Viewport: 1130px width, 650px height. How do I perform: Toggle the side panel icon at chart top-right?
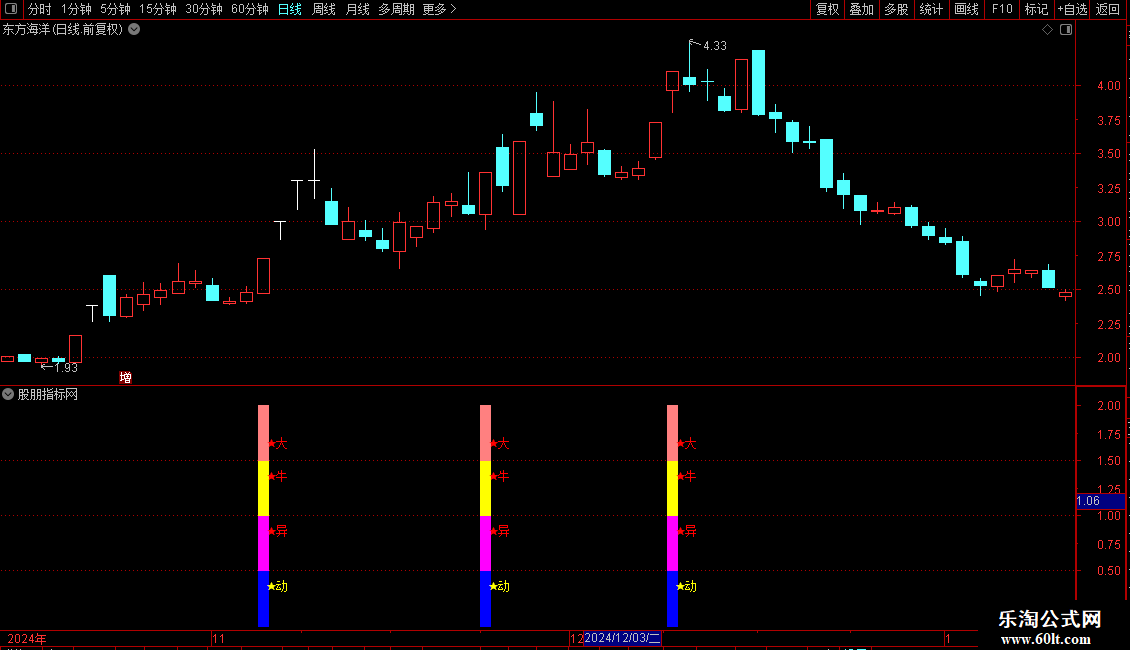(1066, 30)
